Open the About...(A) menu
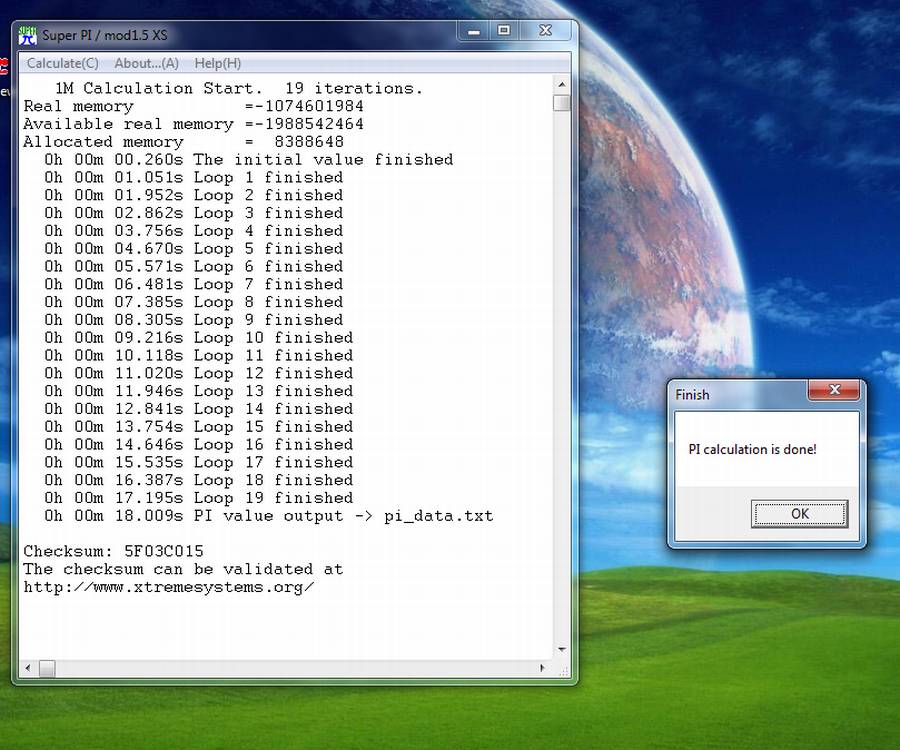 coord(146,63)
